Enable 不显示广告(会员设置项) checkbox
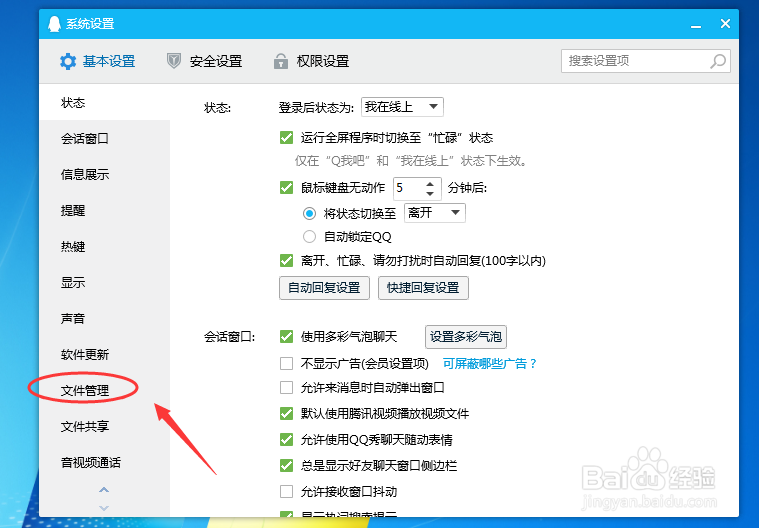This screenshot has height=528, width=759. pos(287,363)
